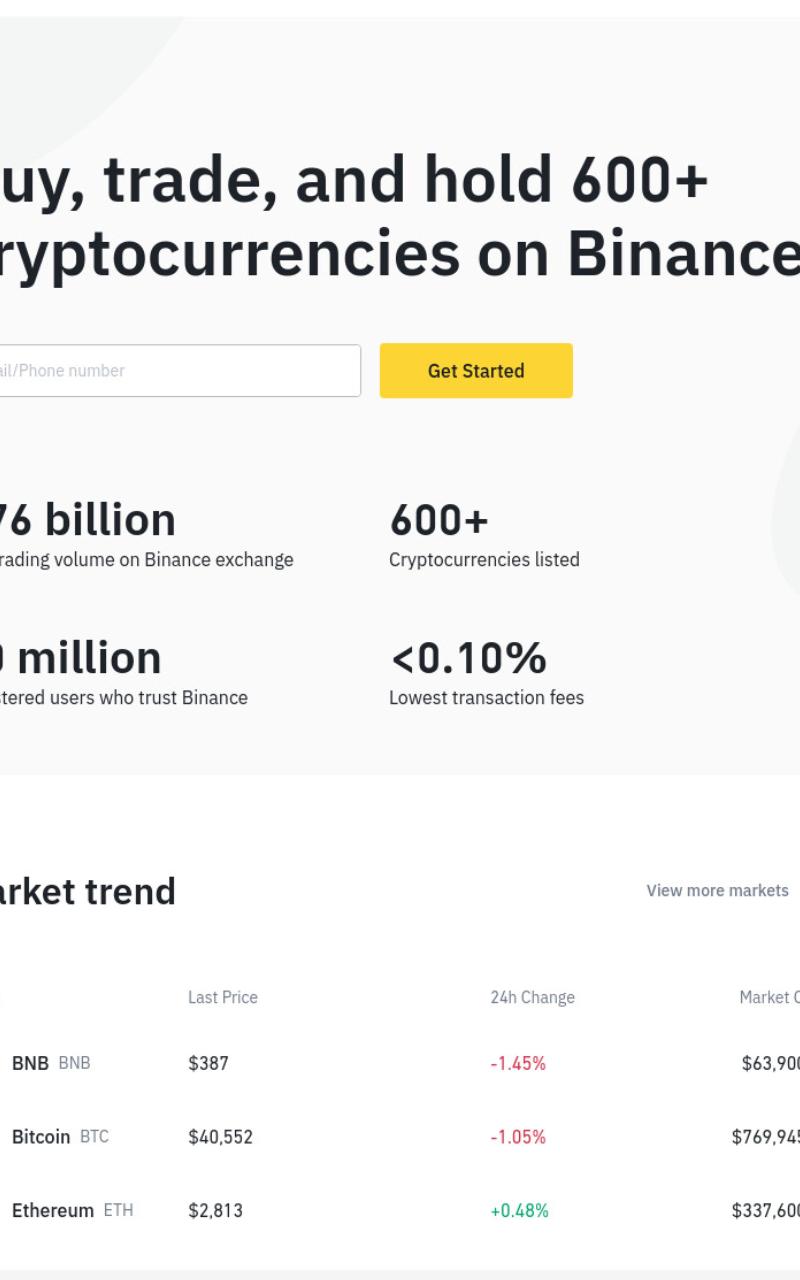Click the +0.48% change value for Ethereum

point(519,1210)
